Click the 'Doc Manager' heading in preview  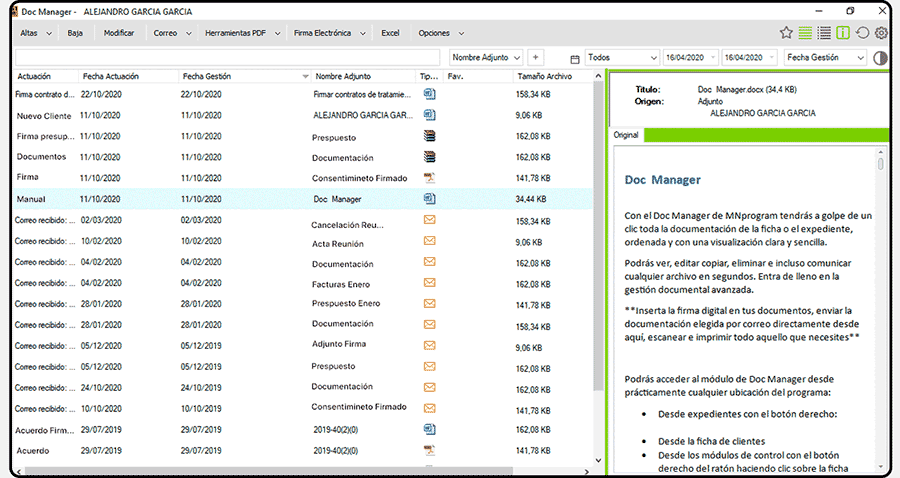pyautogui.click(x=662, y=180)
